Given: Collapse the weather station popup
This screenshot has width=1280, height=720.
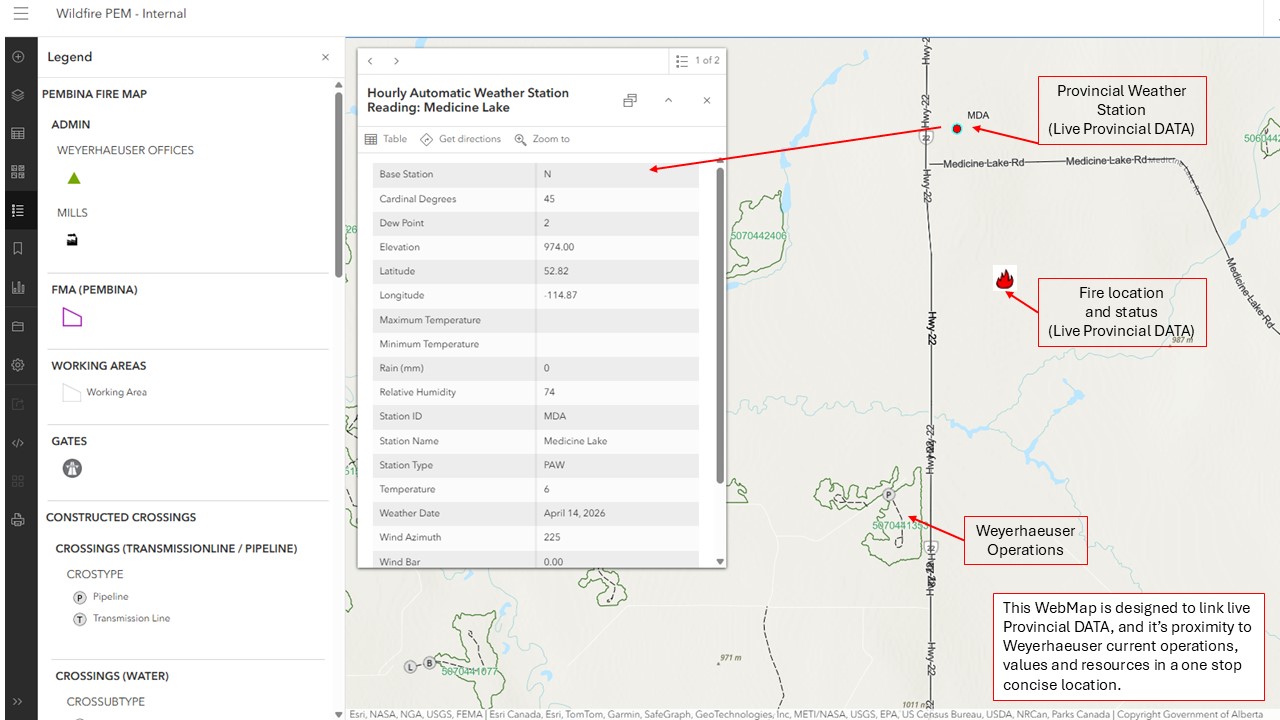Looking at the screenshot, I should [668, 100].
